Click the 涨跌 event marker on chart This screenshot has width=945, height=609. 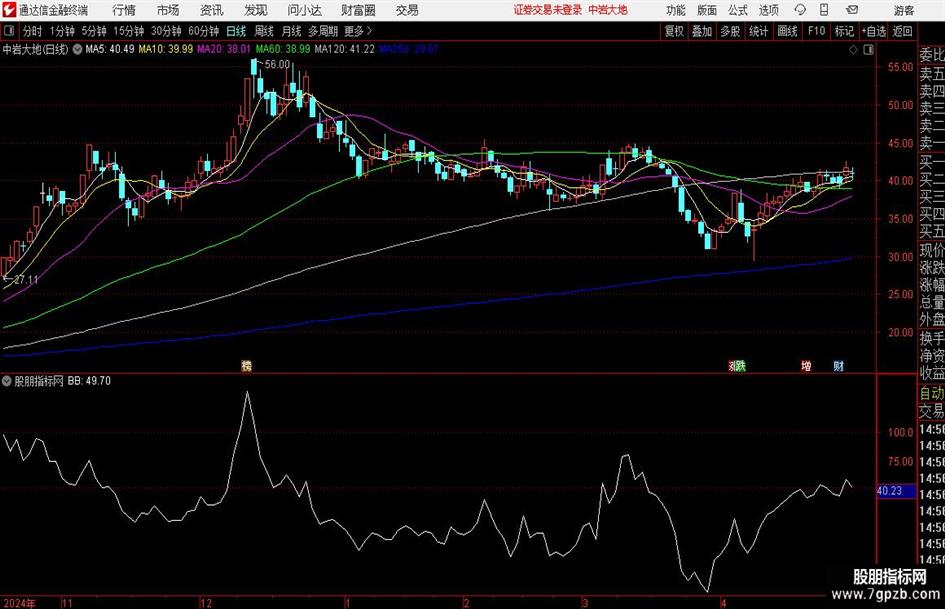pyautogui.click(x=737, y=366)
